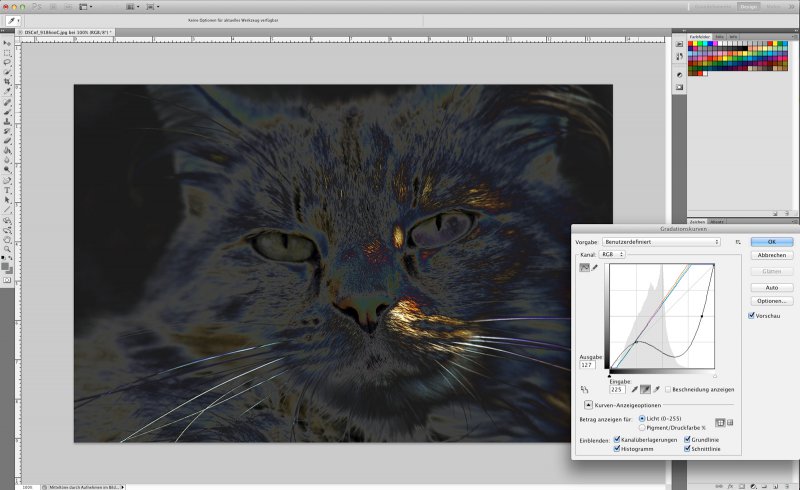
Task: Open the Optionen... button
Action: pos(772,301)
